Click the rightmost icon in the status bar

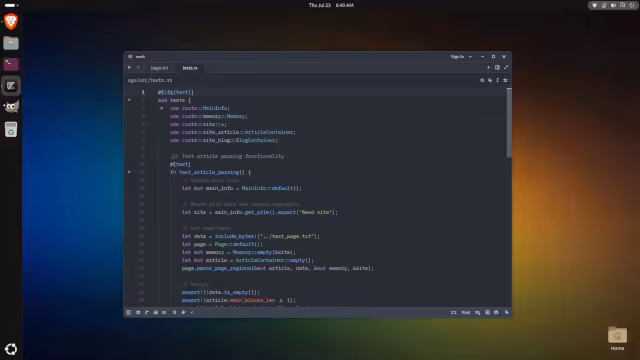point(507,313)
